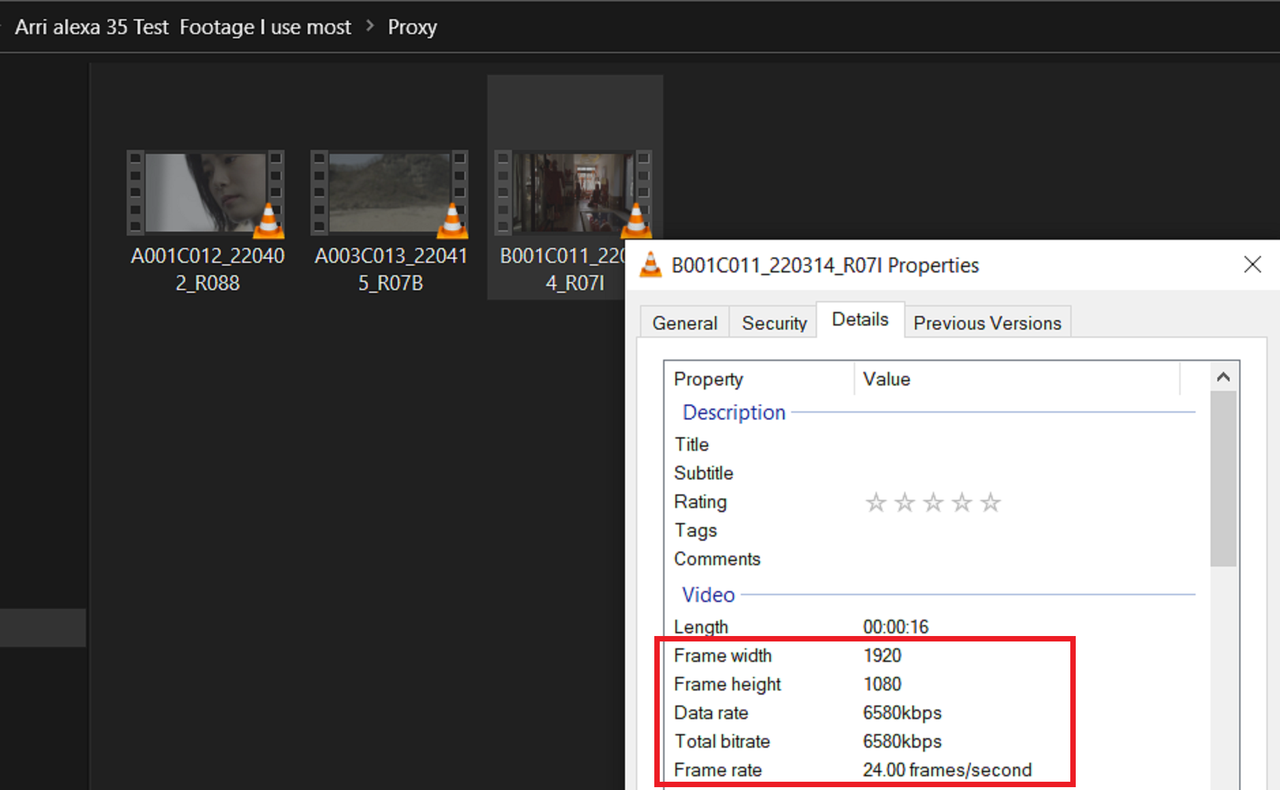Select the Length value 00:00:16
This screenshot has width=1280, height=790.
pos(896,627)
